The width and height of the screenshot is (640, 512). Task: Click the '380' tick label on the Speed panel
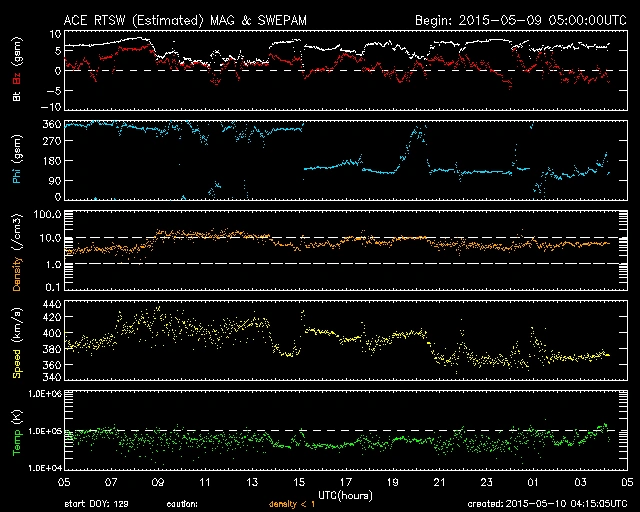[51, 349]
